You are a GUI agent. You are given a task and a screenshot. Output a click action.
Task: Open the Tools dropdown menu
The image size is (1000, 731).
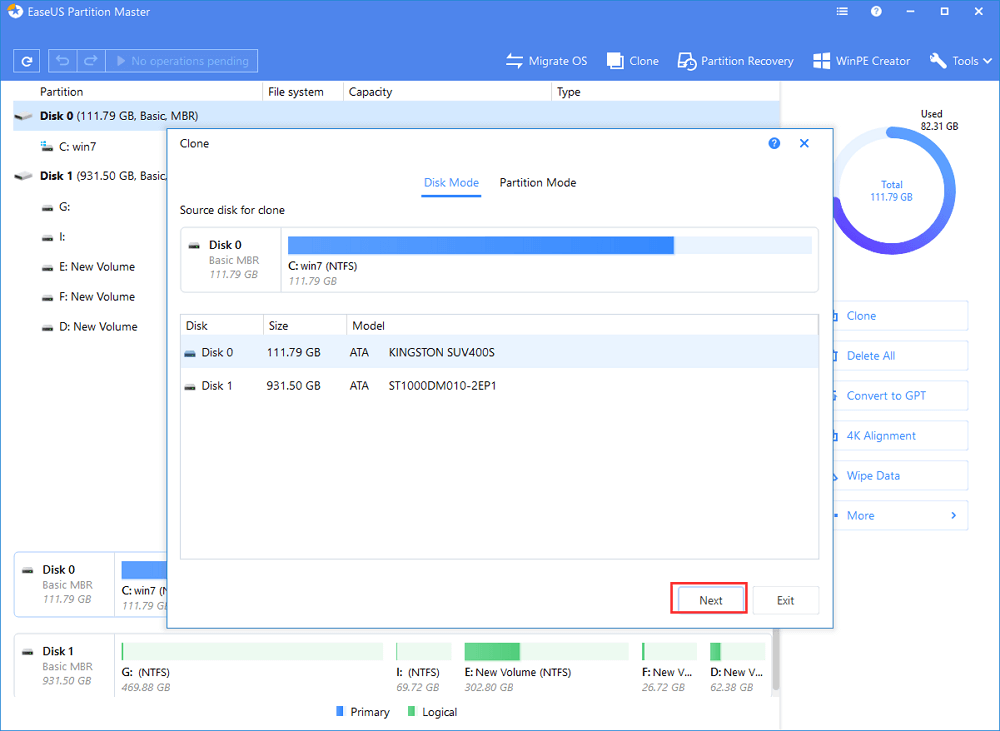click(960, 61)
